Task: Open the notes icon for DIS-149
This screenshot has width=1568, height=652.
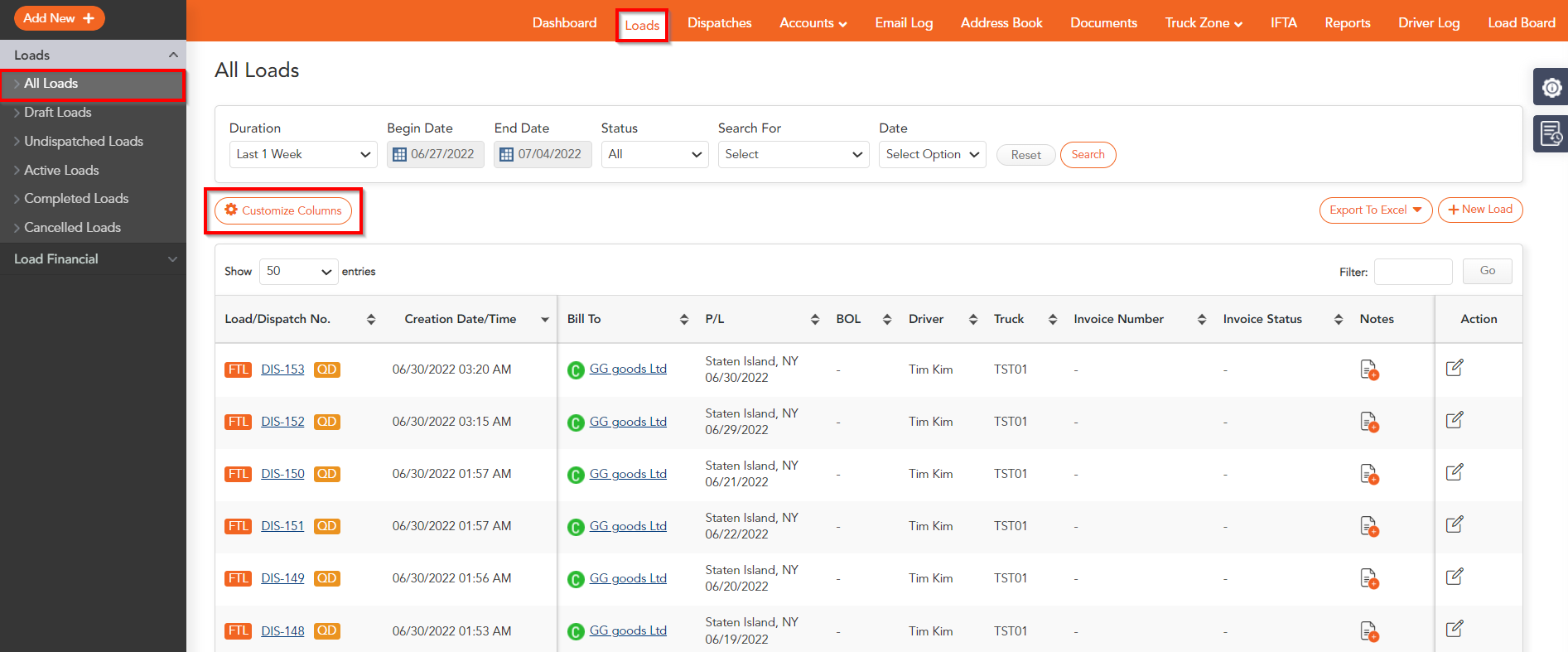Action: (x=1369, y=578)
